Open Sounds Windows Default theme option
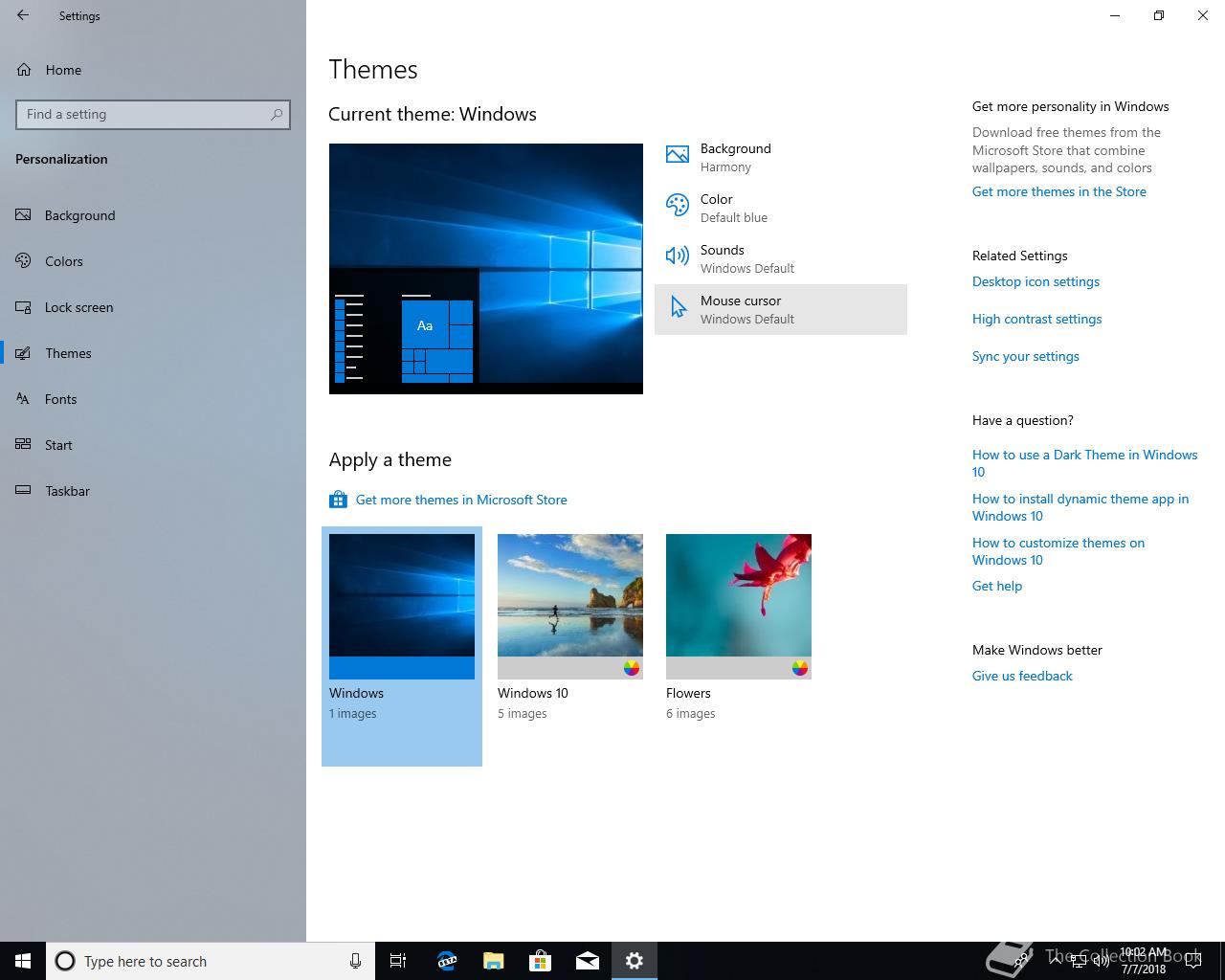The height and width of the screenshot is (980, 1225). pyautogui.click(x=780, y=258)
